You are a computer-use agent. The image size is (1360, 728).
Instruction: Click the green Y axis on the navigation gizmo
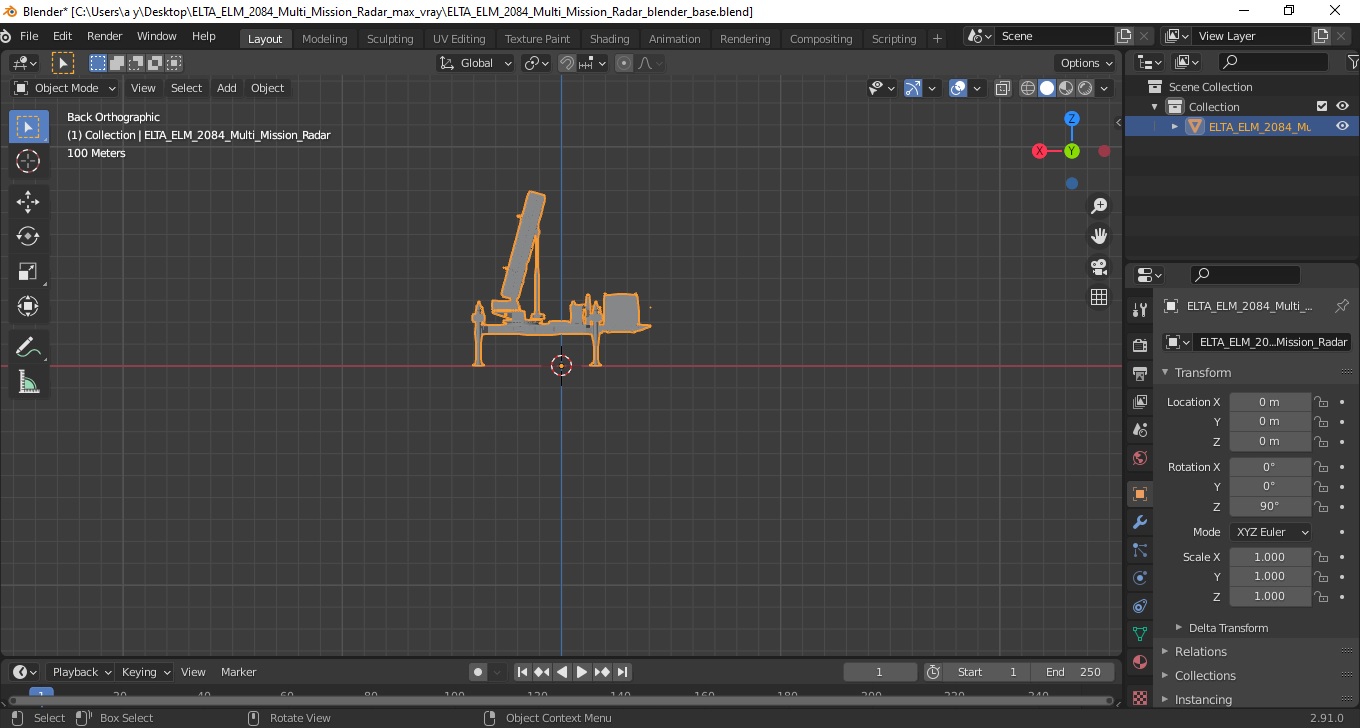(1072, 151)
